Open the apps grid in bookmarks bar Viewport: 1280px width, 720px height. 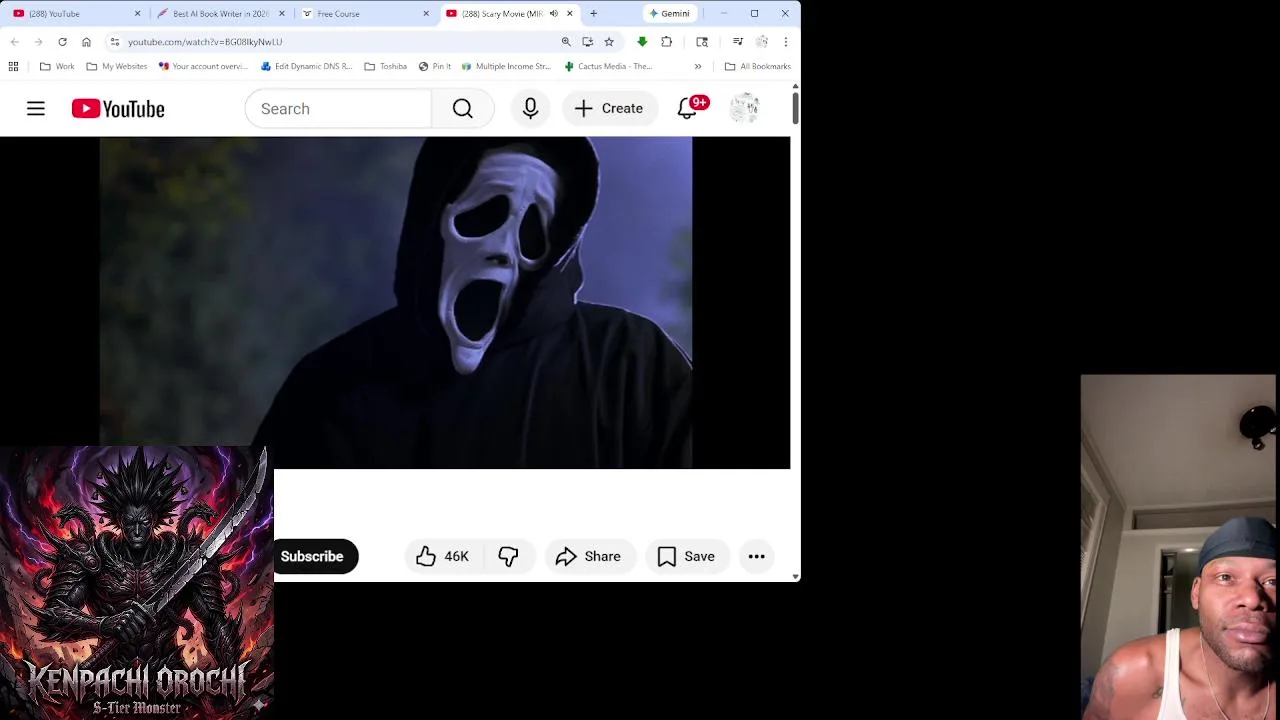point(13,66)
